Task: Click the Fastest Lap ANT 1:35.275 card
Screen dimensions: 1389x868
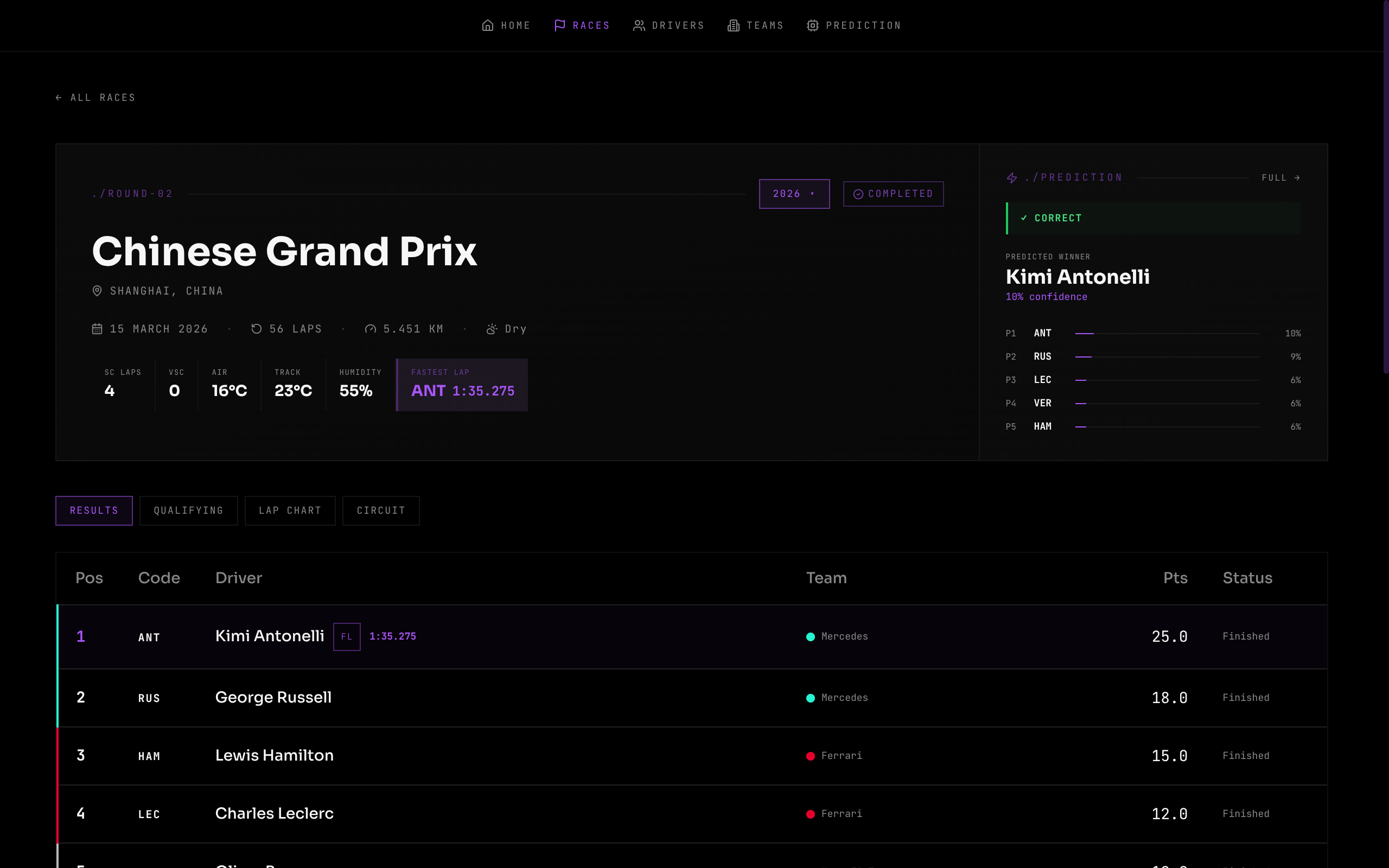Action: (x=462, y=385)
